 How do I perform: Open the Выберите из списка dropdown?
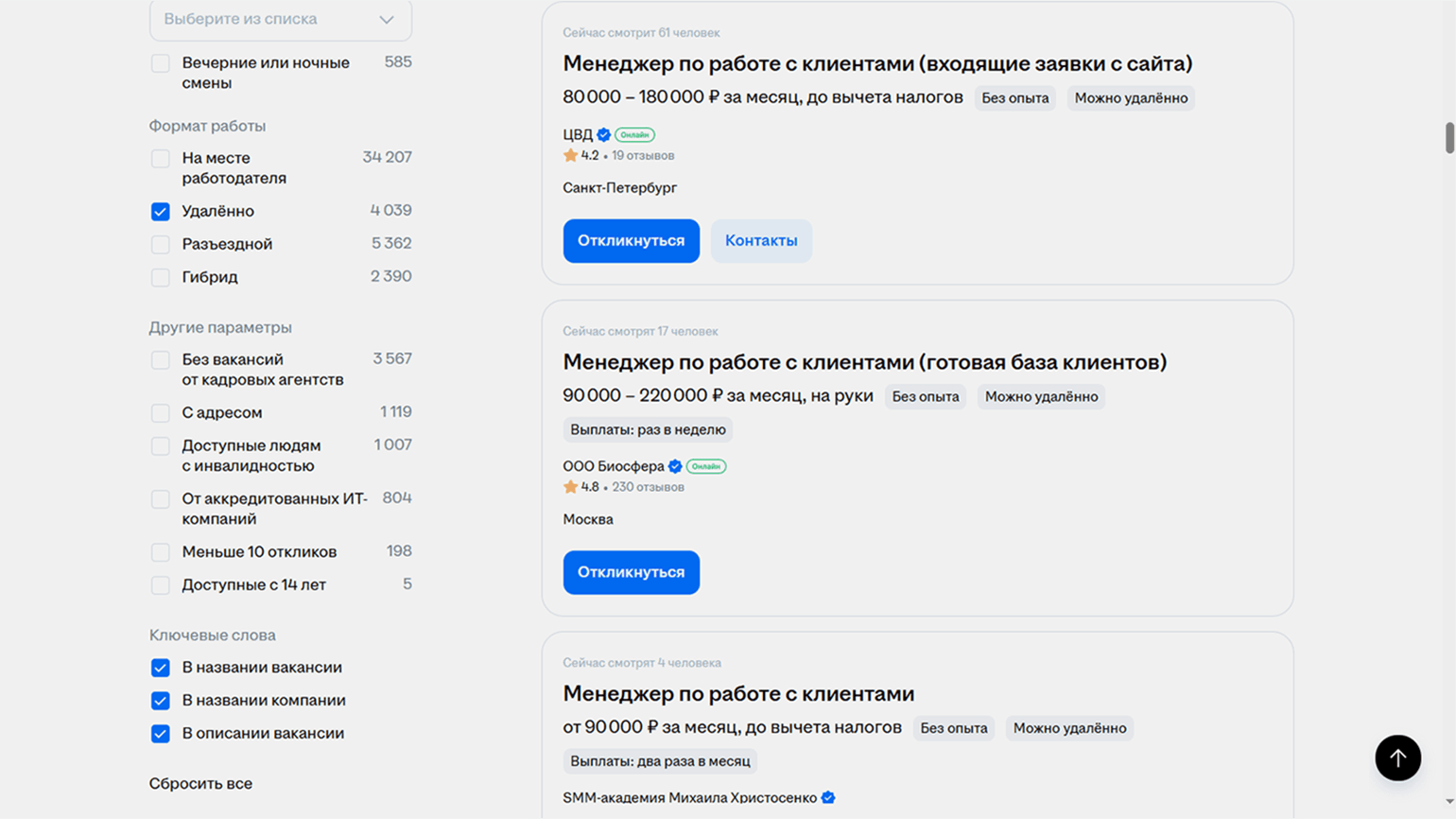280,20
